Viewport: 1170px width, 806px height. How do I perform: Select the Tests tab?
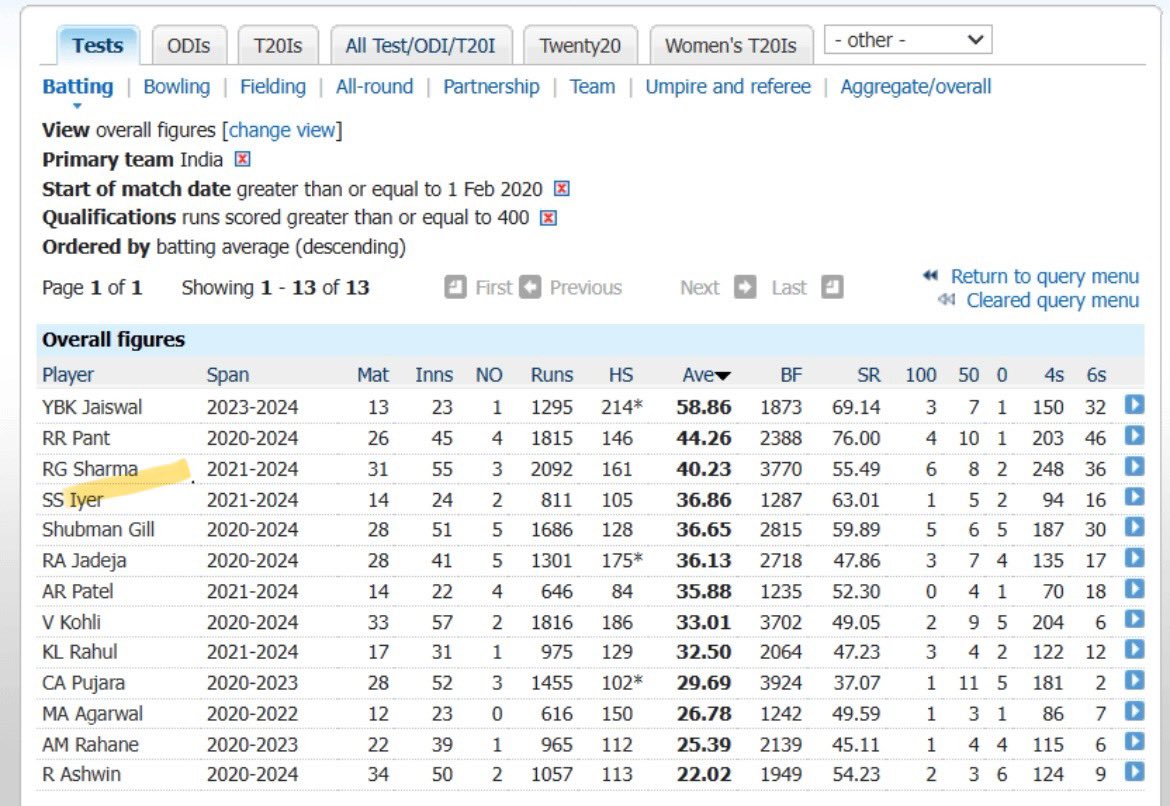click(98, 46)
